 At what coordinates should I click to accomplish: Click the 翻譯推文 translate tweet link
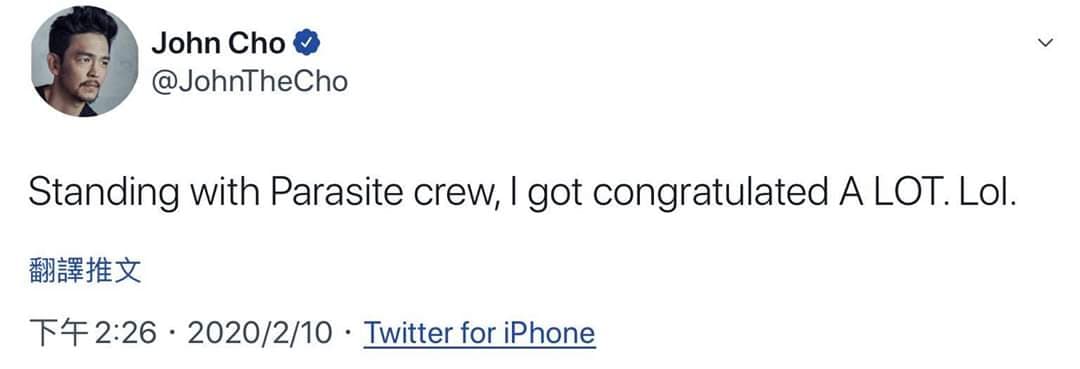coord(85,272)
